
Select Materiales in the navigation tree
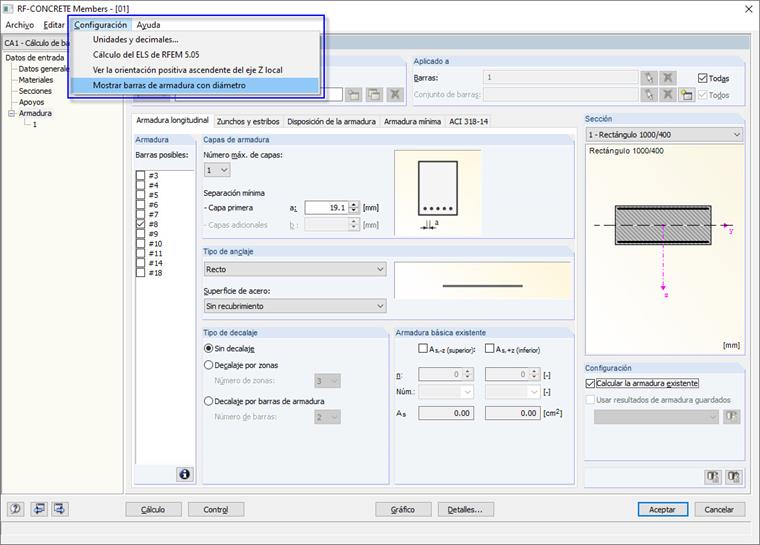click(x=36, y=80)
